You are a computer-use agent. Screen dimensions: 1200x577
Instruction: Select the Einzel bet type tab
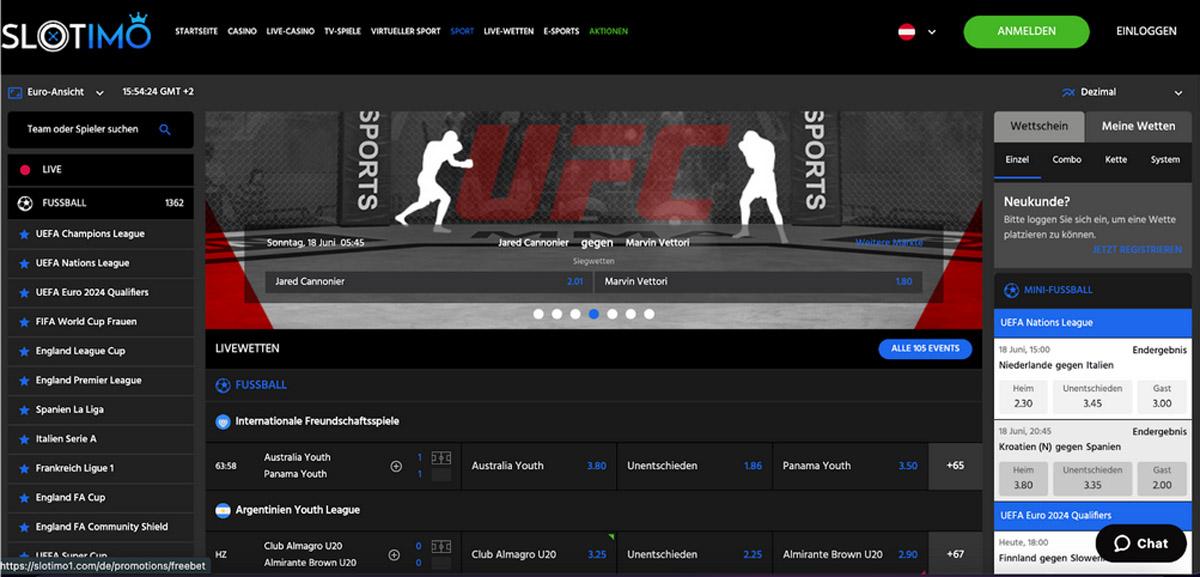(x=1017, y=160)
